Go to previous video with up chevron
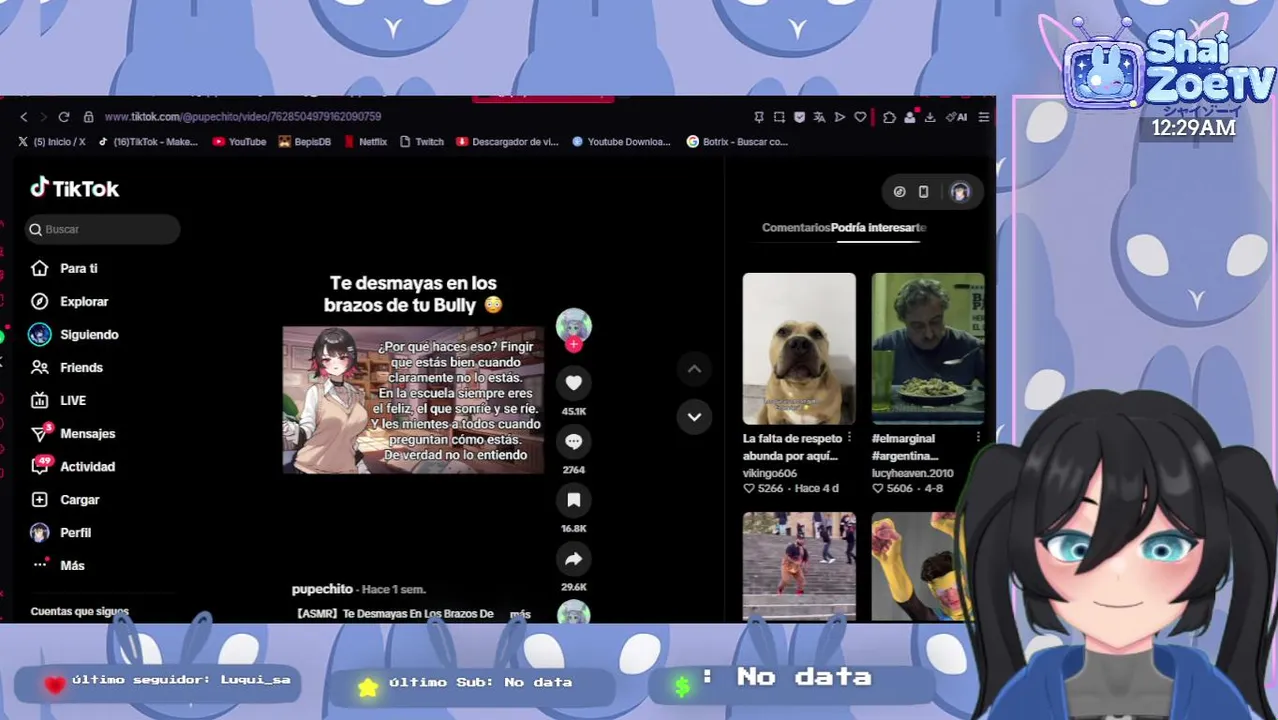The image size is (1278, 720). tap(694, 369)
